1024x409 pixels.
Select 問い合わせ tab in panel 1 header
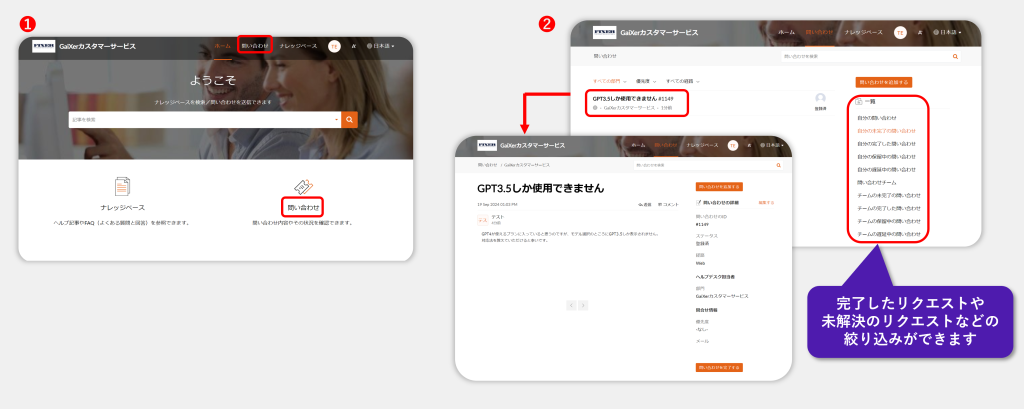click(255, 46)
